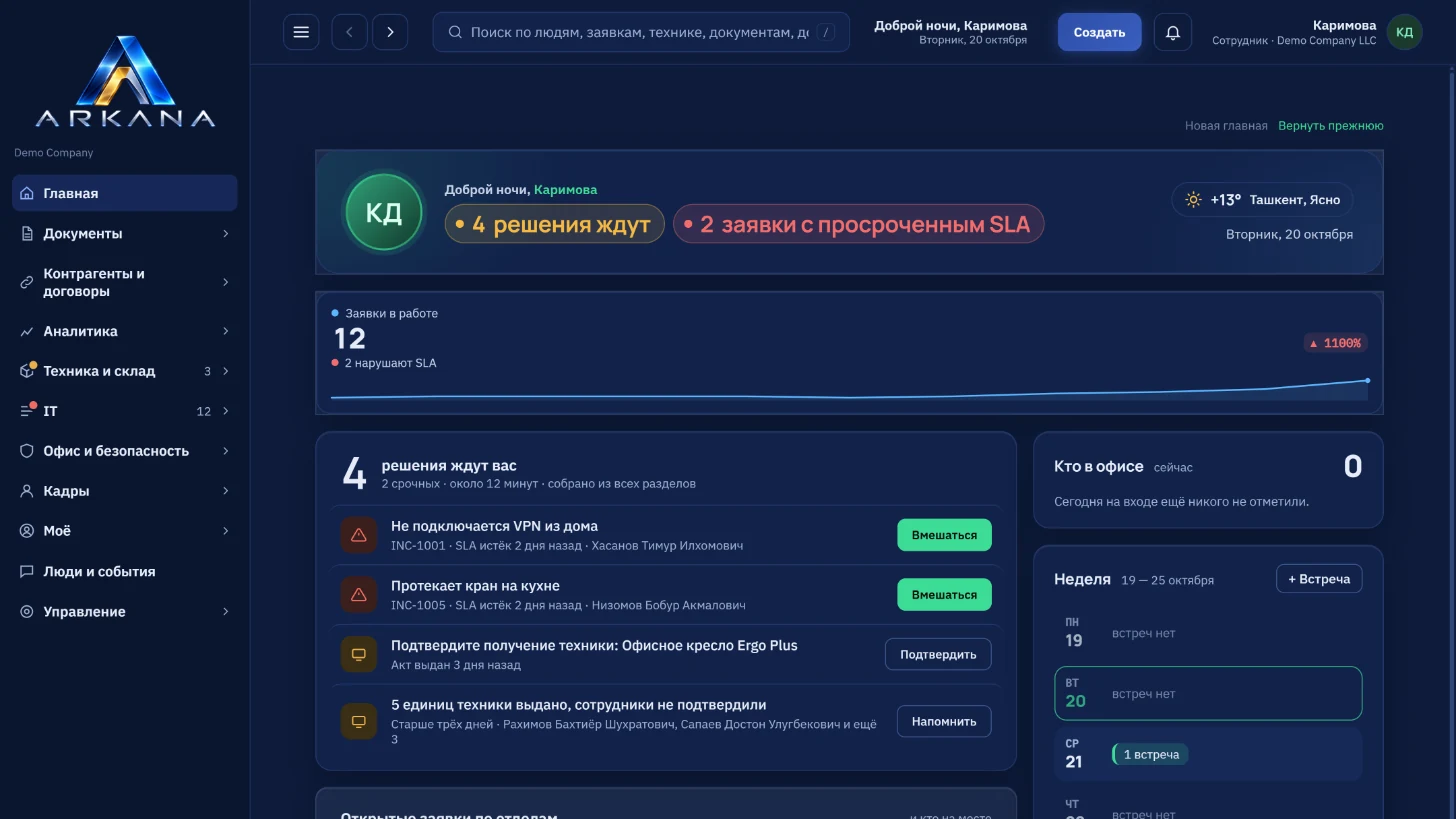Image resolution: width=1456 pixels, height=819 pixels.
Task: Open the Ташкент weather widget
Action: point(1262,200)
